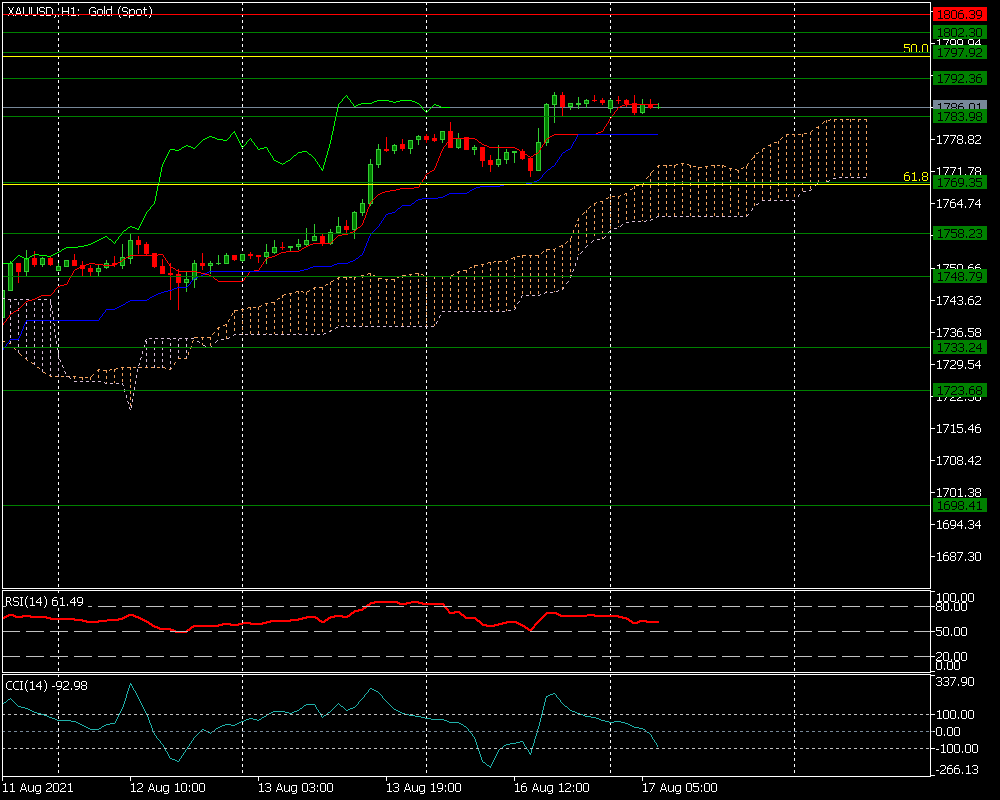
Task: Select the 13 Aug 19:00 time label
Action: (421, 787)
